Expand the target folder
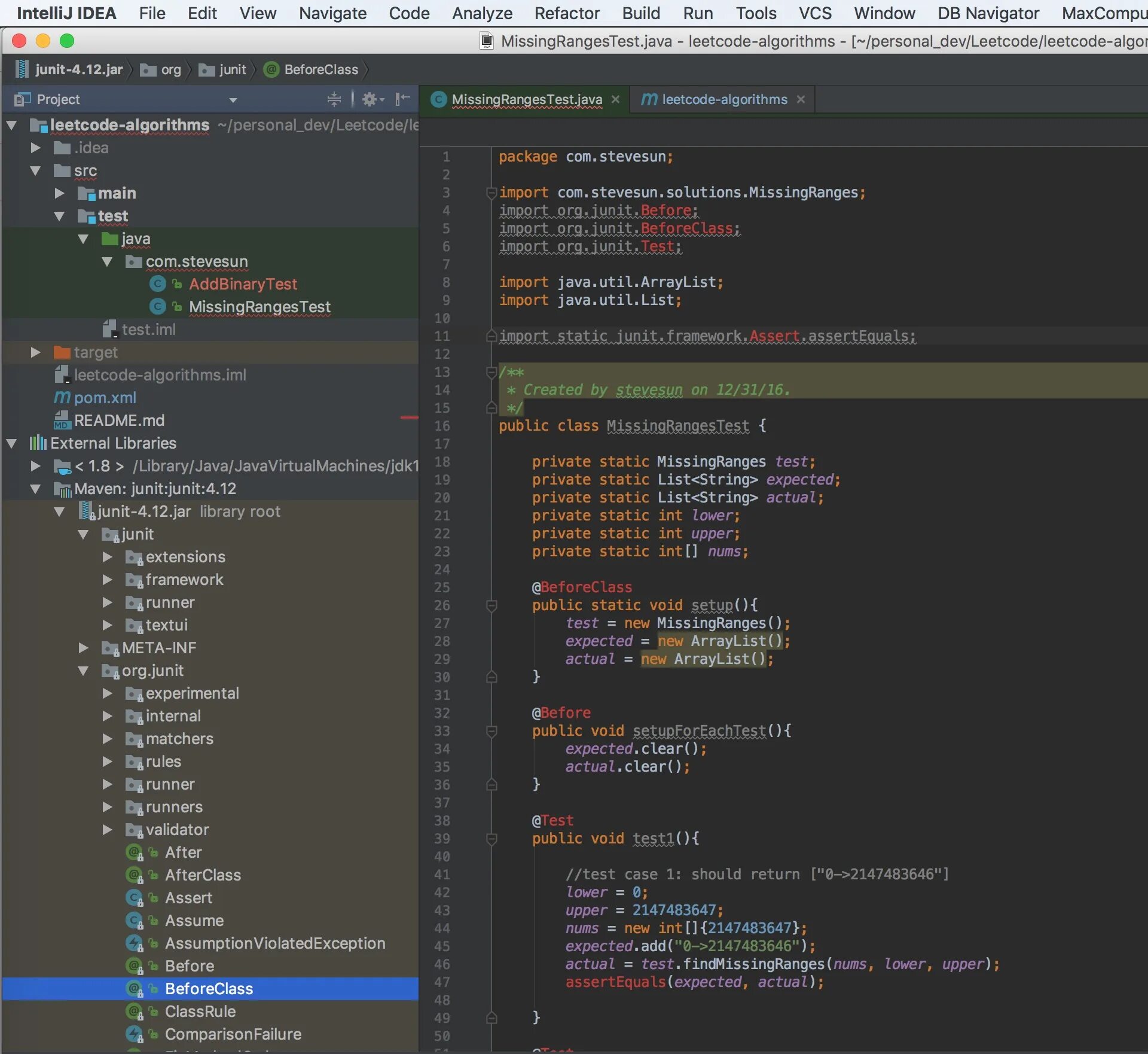The height and width of the screenshot is (1054, 1148). tap(35, 352)
